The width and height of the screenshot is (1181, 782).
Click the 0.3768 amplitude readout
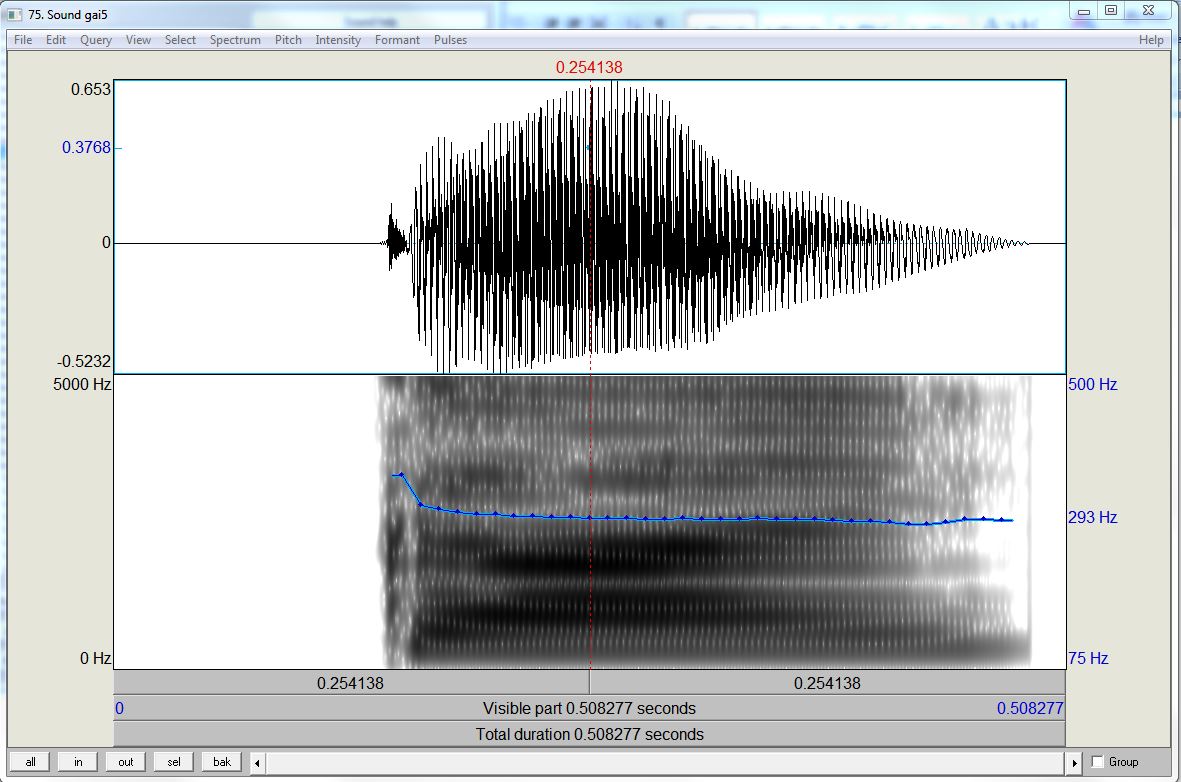(86, 148)
